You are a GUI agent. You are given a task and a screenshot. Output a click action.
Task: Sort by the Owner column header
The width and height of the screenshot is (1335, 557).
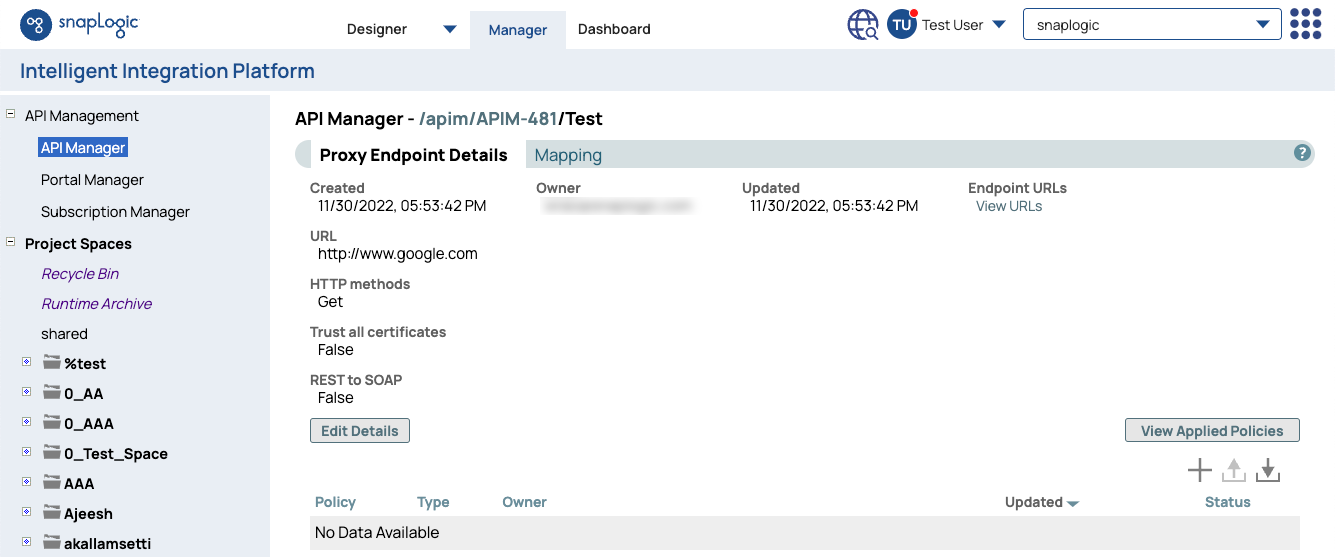tap(524, 502)
